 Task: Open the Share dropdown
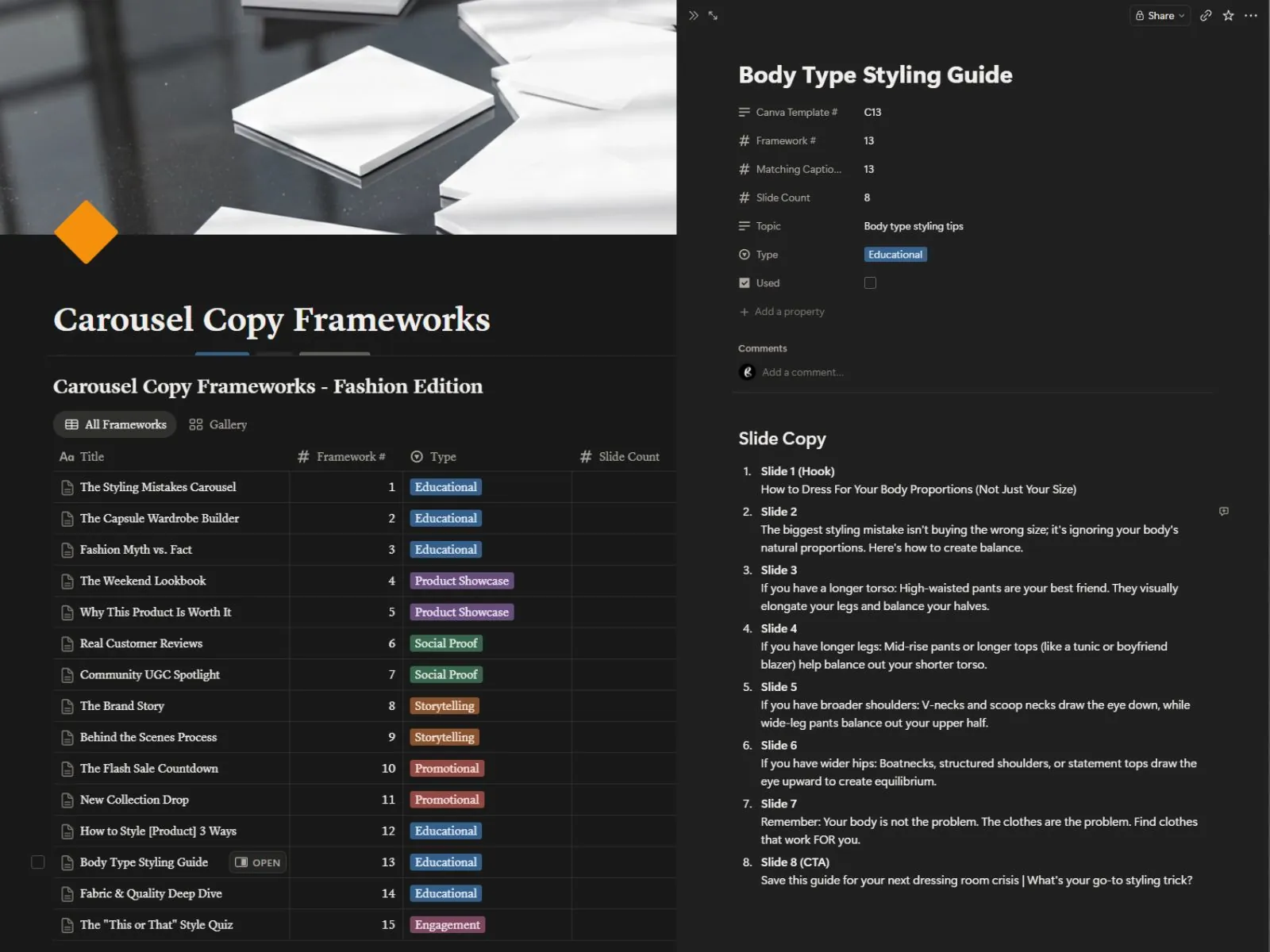[1160, 15]
